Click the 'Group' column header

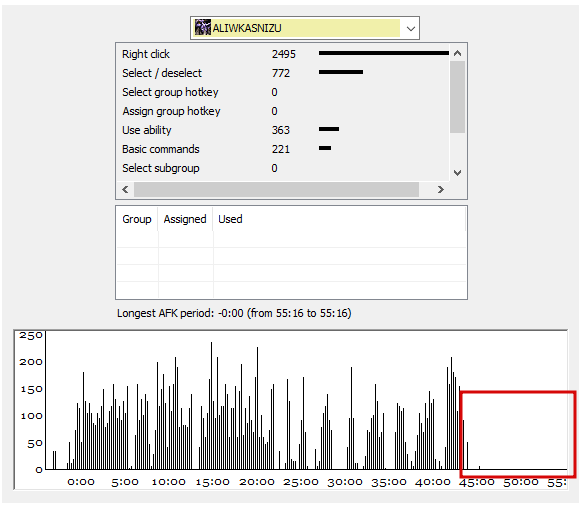(137, 219)
